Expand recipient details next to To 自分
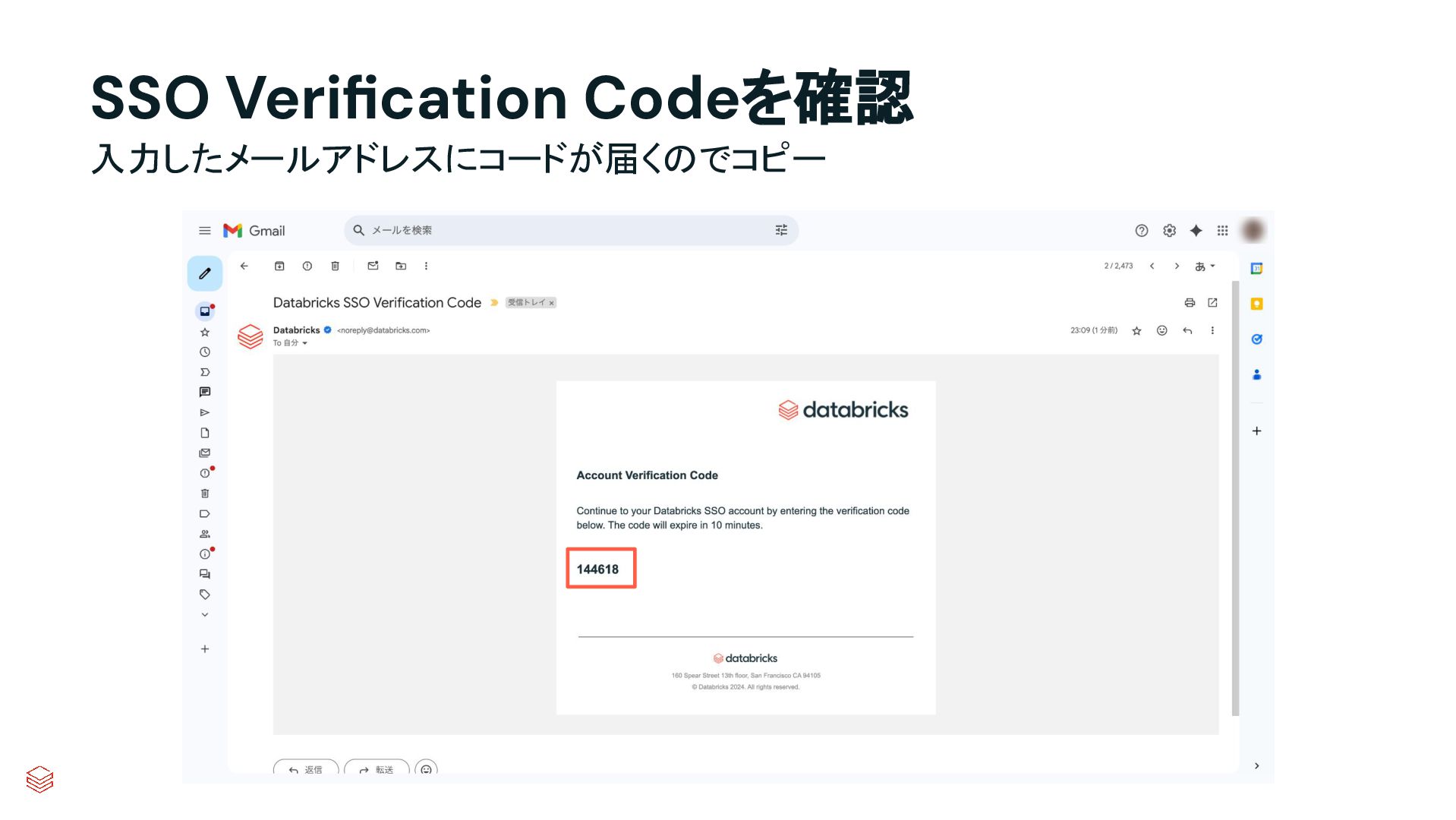The width and height of the screenshot is (1456, 820). 304,343
